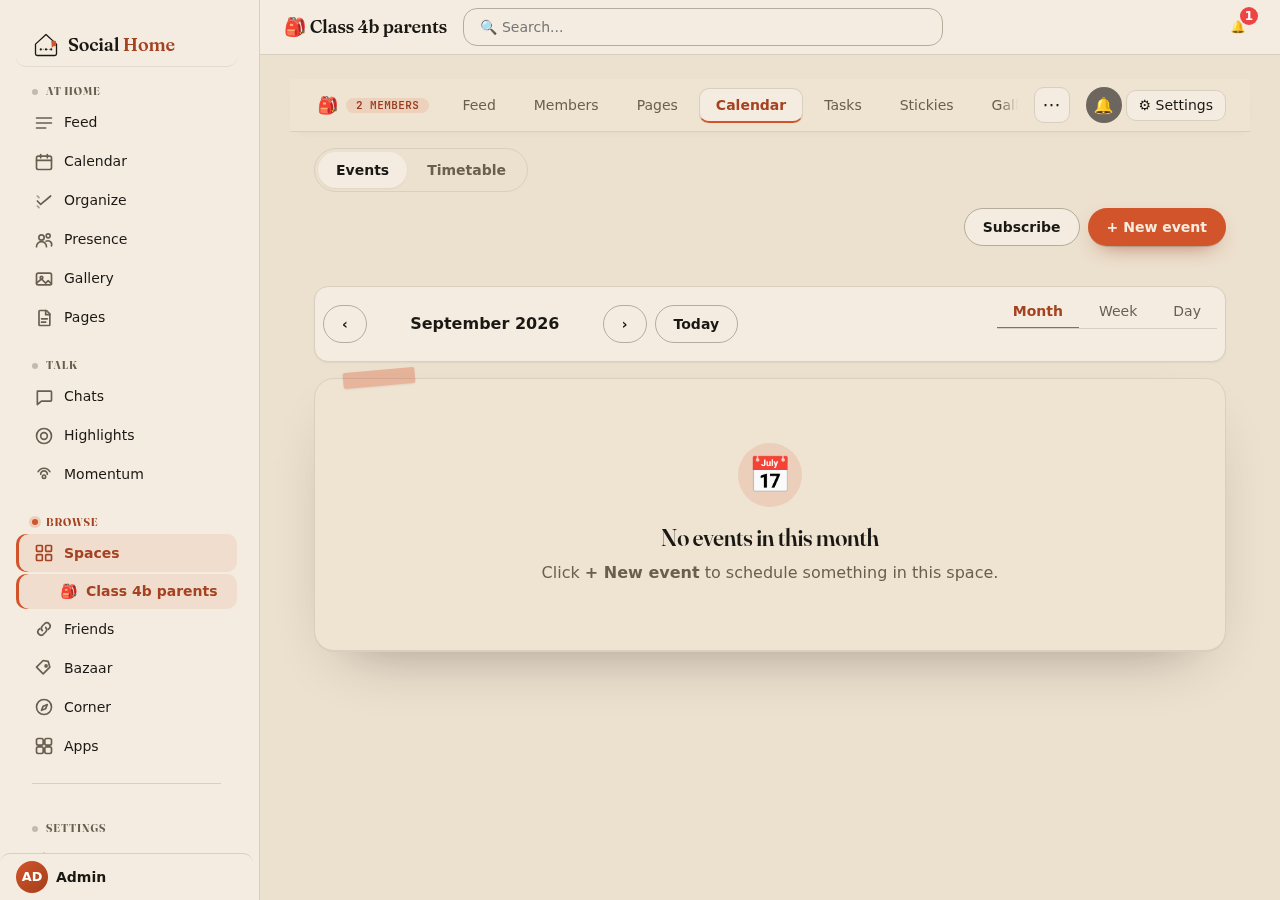Open notifications bell with red badge
Screen dimensions: 1280x900
[1239, 26]
